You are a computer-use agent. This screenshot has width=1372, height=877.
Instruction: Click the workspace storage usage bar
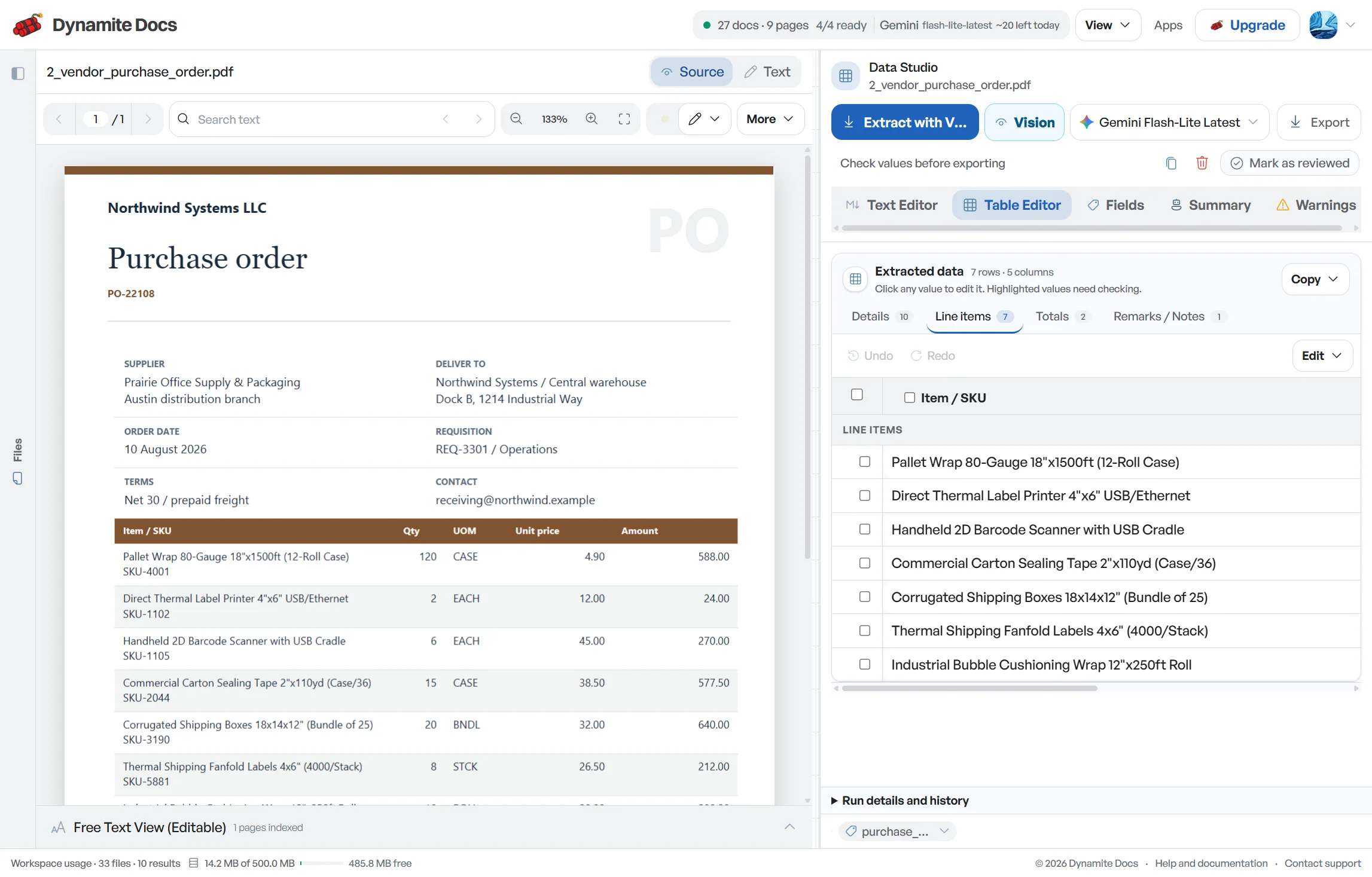click(322, 863)
